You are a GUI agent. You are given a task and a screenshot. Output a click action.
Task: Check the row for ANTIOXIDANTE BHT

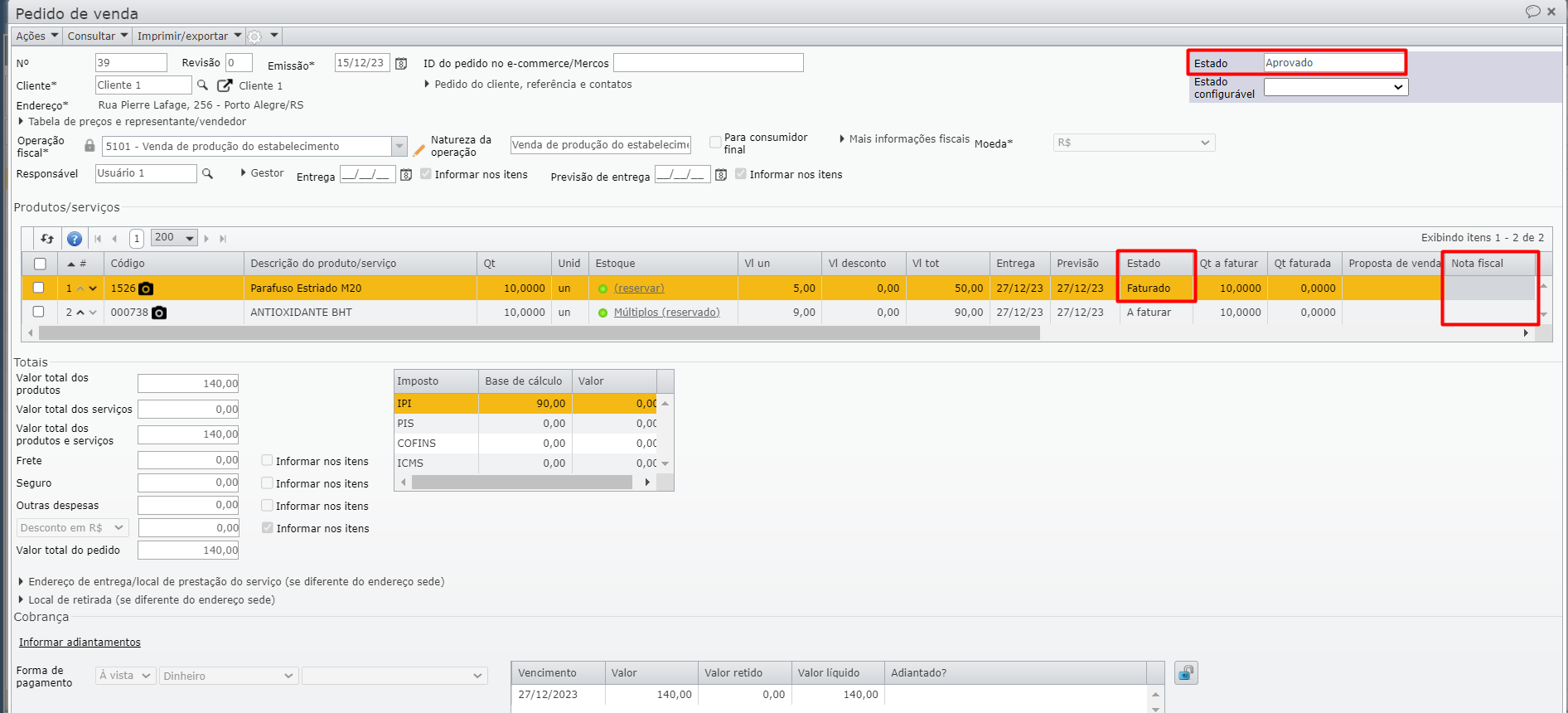click(x=38, y=312)
